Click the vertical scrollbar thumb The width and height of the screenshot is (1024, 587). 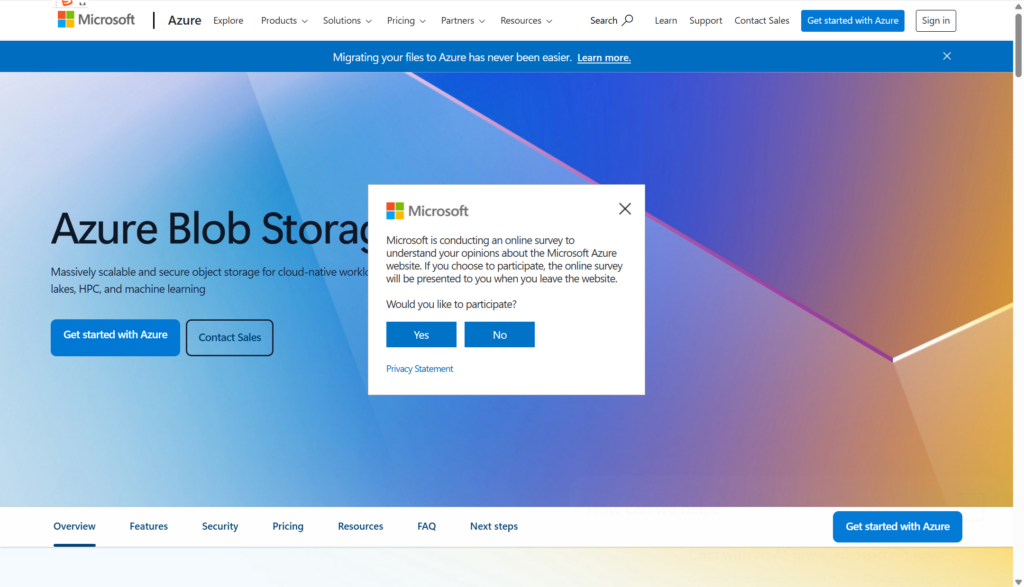pos(1018,44)
